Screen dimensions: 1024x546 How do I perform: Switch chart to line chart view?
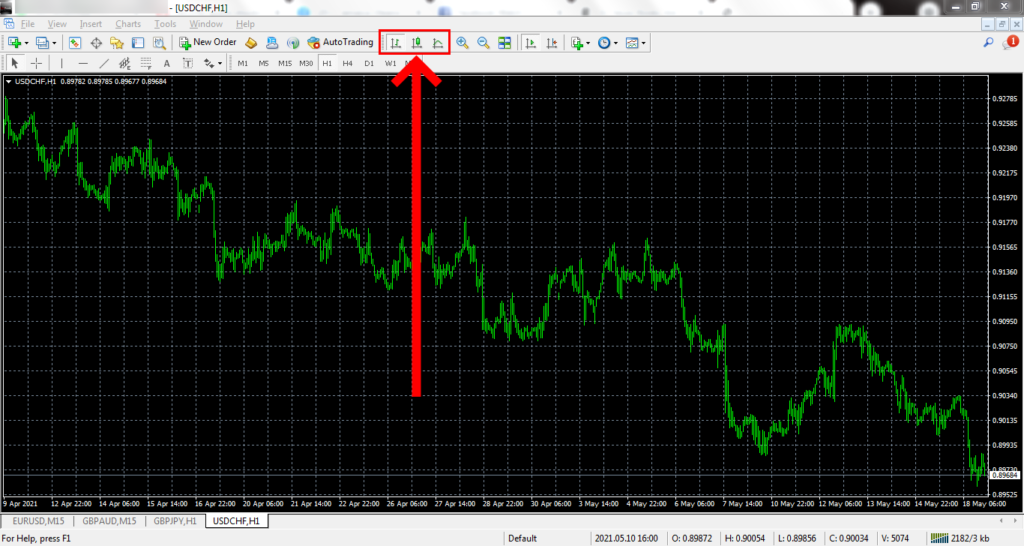(437, 43)
